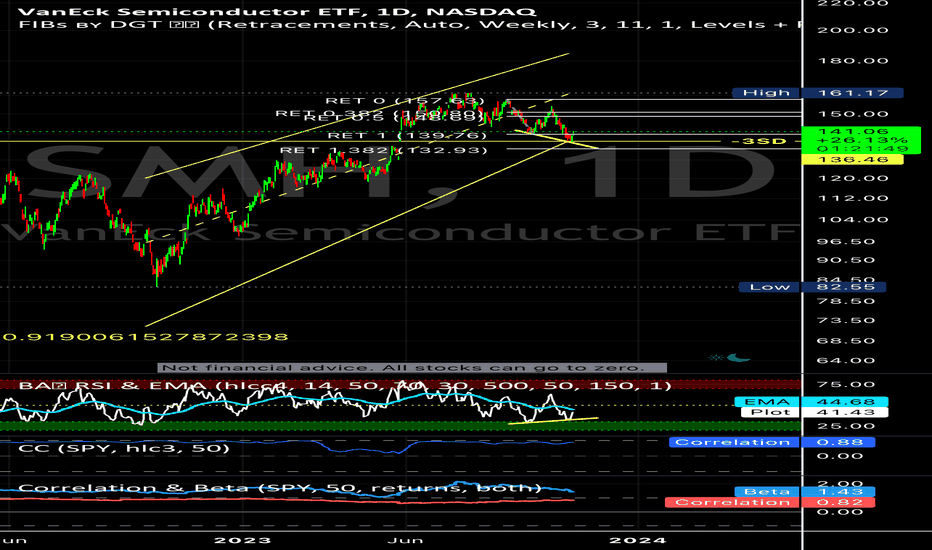Click the 2024 time axis label
This screenshot has height=550, width=932.
pyautogui.click(x=638, y=540)
